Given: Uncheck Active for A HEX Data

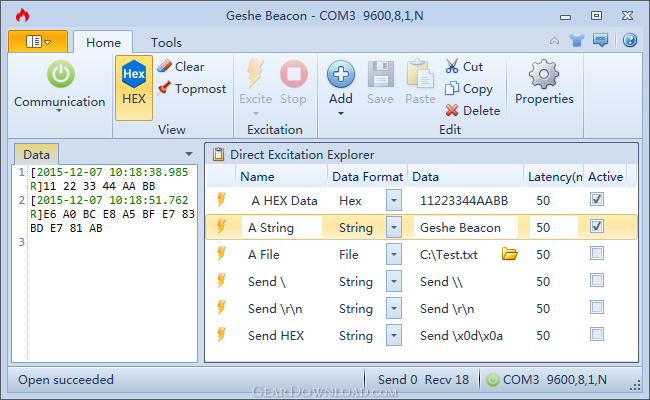Looking at the screenshot, I should (597, 199).
